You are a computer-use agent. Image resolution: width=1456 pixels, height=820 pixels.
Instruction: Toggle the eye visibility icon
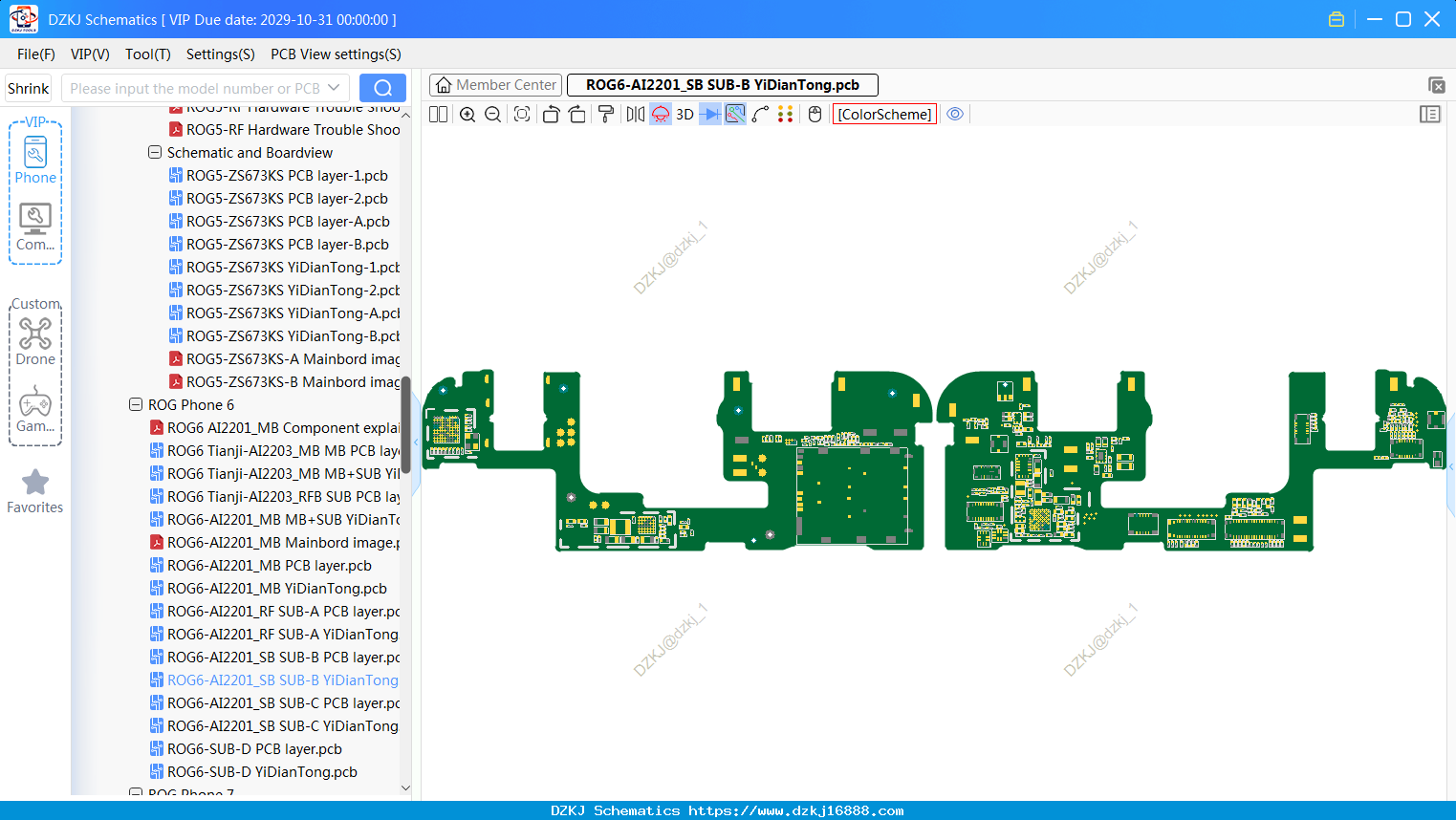955,114
